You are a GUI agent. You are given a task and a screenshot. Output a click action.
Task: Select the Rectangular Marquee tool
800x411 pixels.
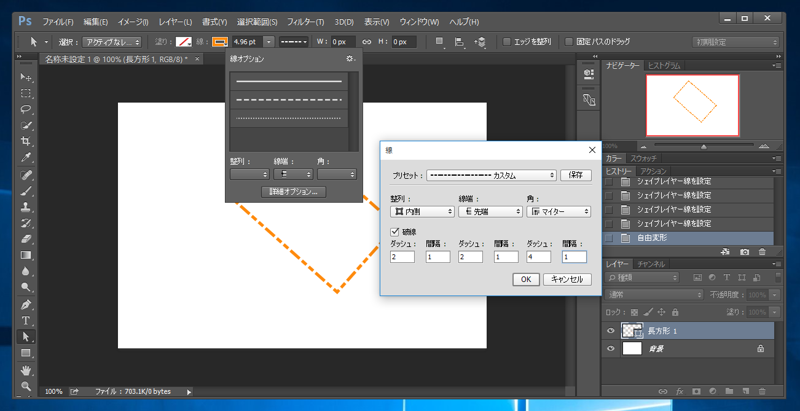(x=26, y=93)
